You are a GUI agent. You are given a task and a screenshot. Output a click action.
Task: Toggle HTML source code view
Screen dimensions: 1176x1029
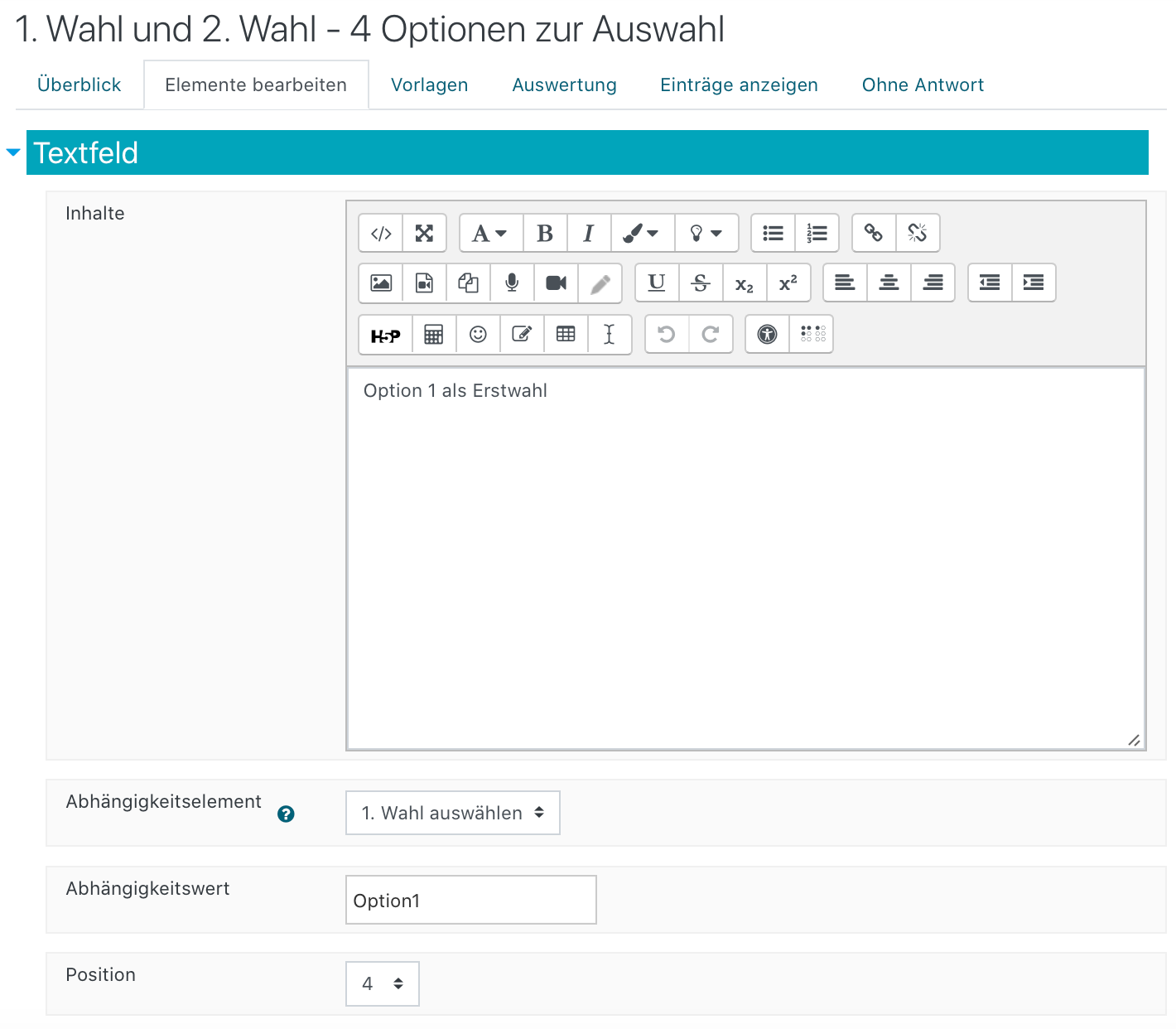381,234
